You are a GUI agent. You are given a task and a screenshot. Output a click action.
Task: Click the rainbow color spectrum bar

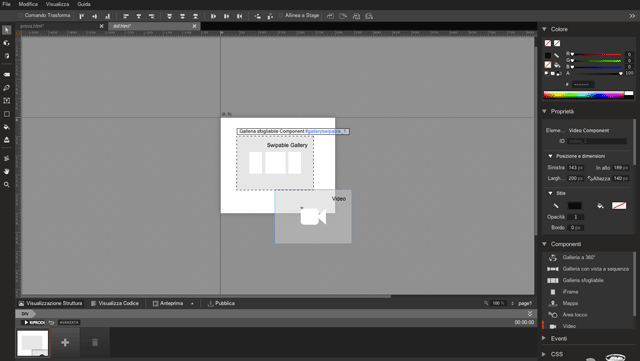pos(584,95)
